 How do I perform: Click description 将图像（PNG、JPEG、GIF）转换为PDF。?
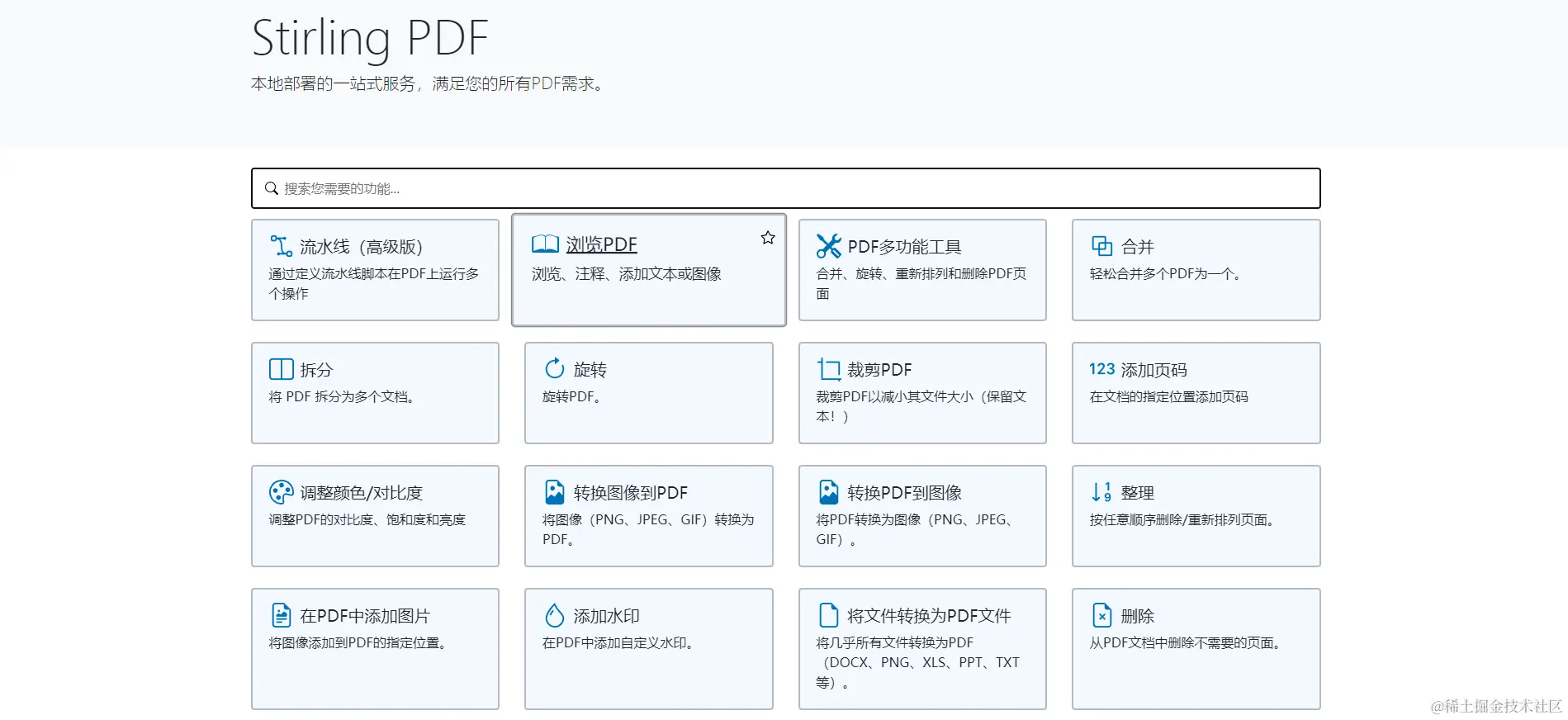pyautogui.click(x=647, y=529)
